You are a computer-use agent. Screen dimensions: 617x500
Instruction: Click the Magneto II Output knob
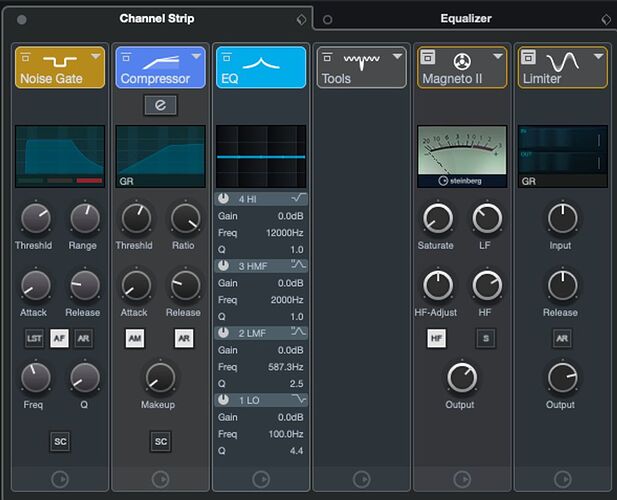click(462, 378)
